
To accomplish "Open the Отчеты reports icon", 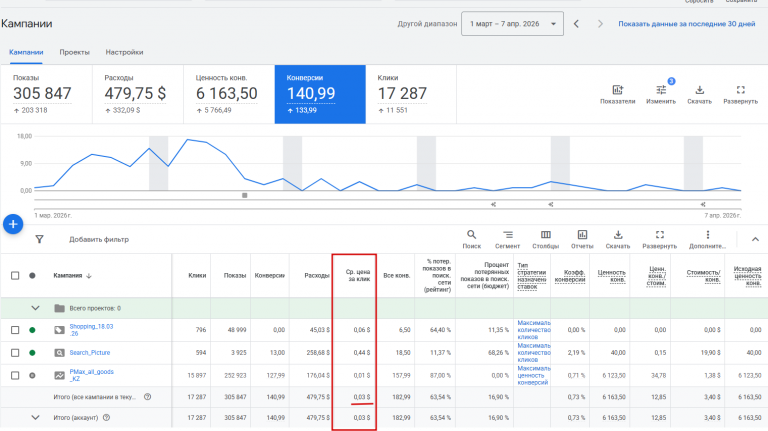I will (x=582, y=235).
